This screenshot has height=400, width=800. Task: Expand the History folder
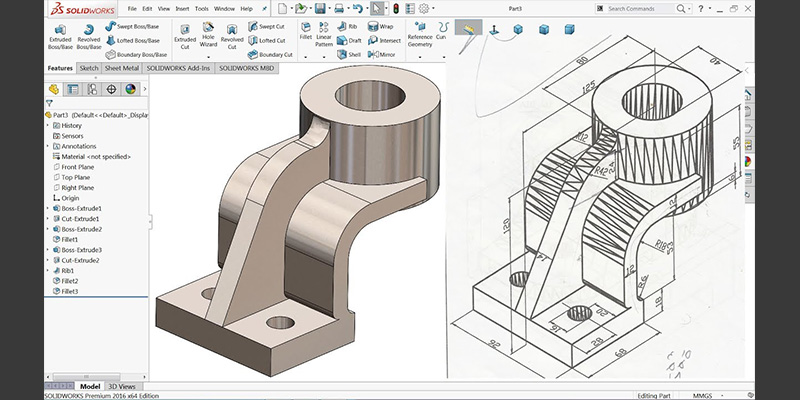click(48, 126)
